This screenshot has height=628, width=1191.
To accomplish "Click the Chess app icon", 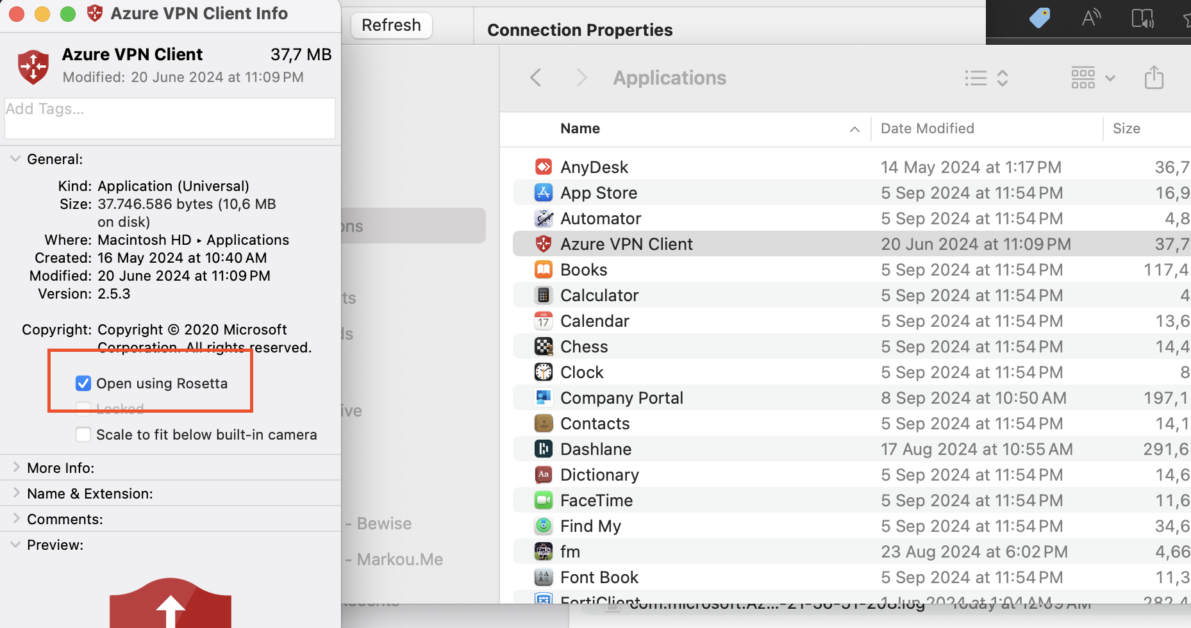I will [x=543, y=347].
